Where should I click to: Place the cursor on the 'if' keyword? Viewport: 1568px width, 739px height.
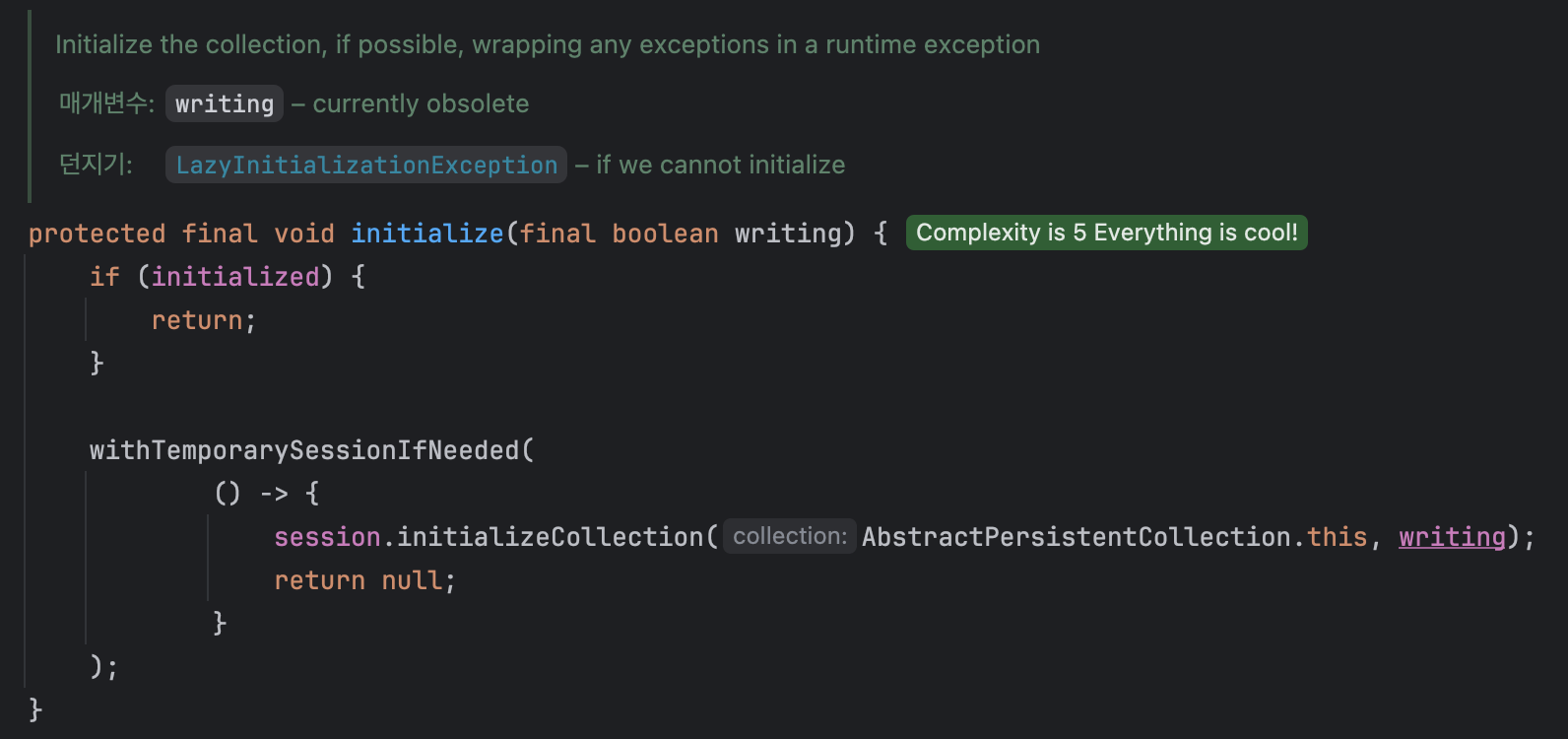pos(104,277)
